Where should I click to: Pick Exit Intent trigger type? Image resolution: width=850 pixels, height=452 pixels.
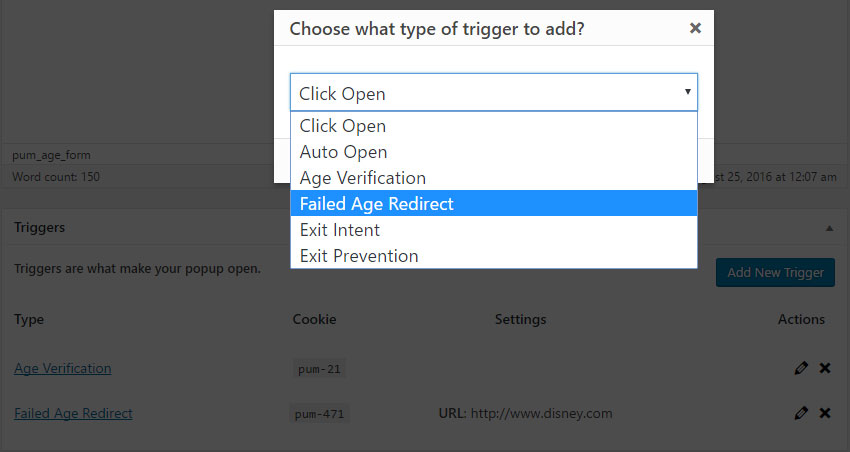pyautogui.click(x=494, y=229)
